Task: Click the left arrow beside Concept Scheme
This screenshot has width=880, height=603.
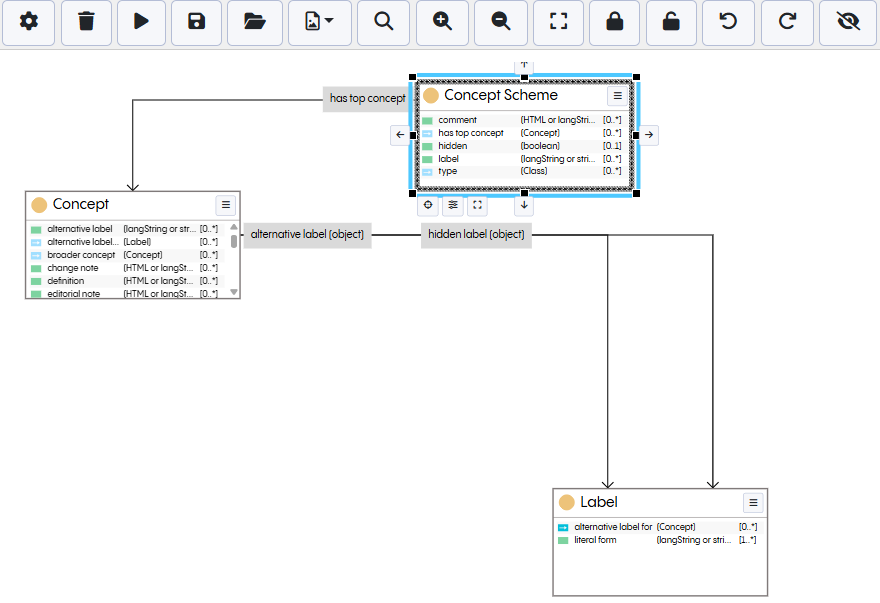Action: pyautogui.click(x=400, y=135)
